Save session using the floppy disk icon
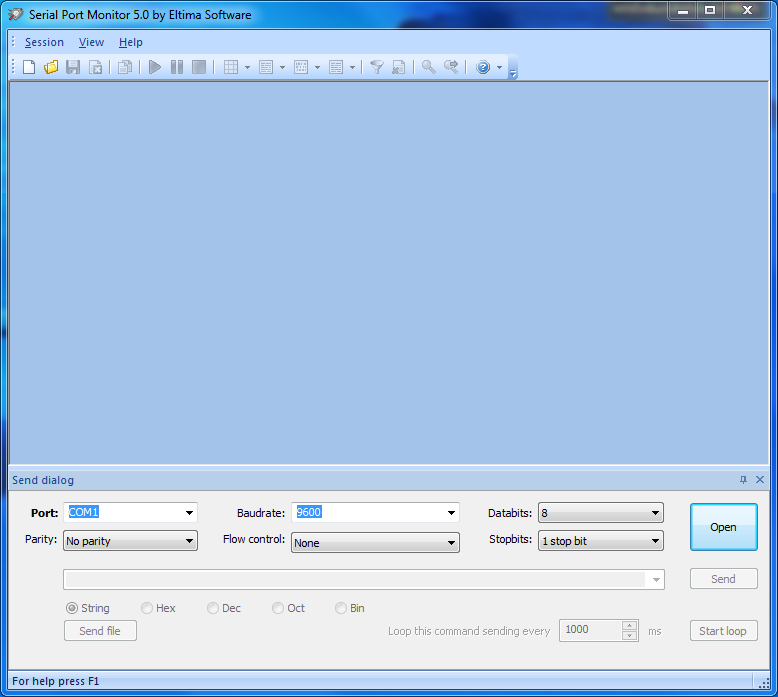The image size is (778, 697). pos(73,67)
